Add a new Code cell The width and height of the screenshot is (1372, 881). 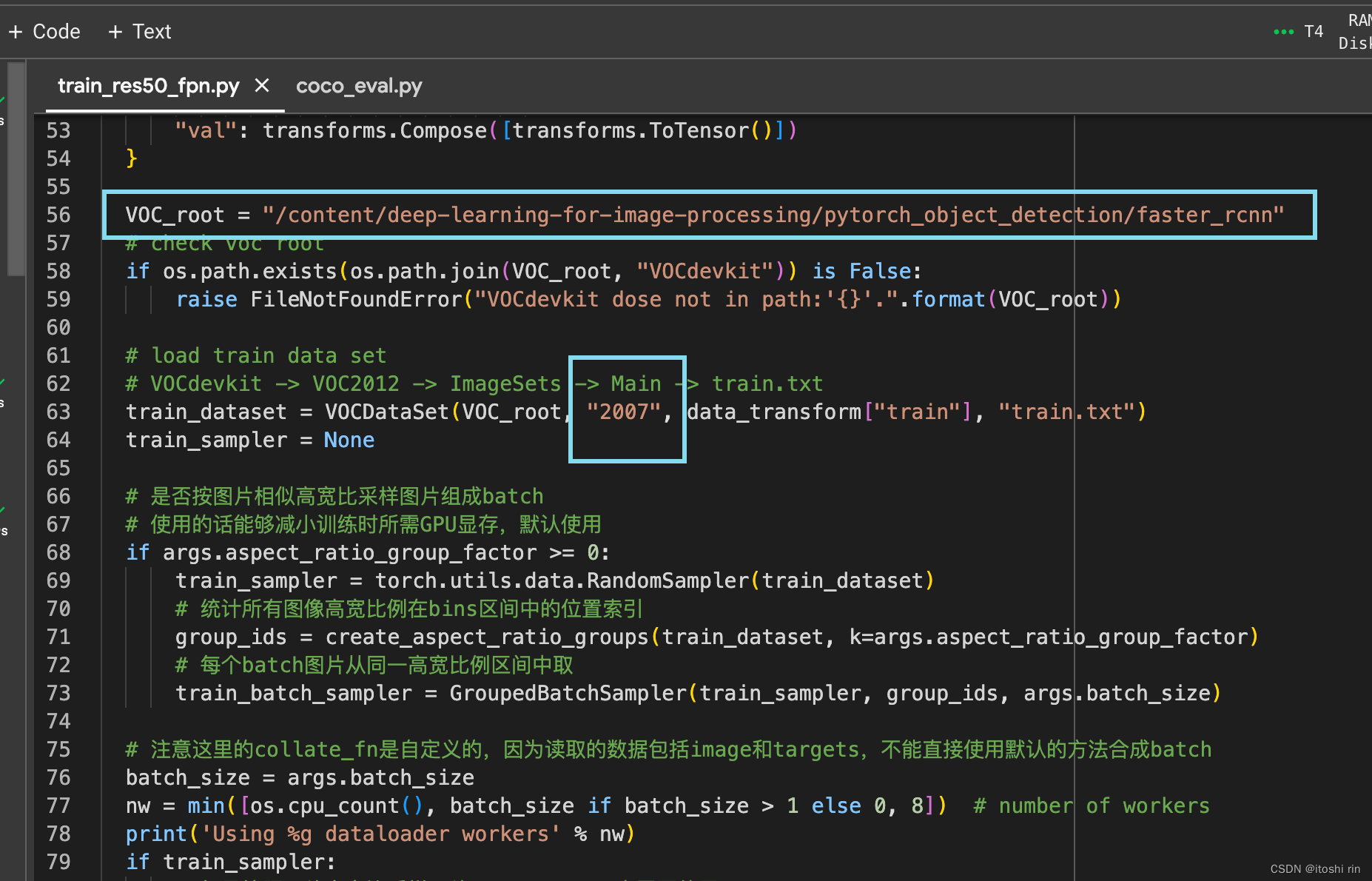pyautogui.click(x=44, y=32)
